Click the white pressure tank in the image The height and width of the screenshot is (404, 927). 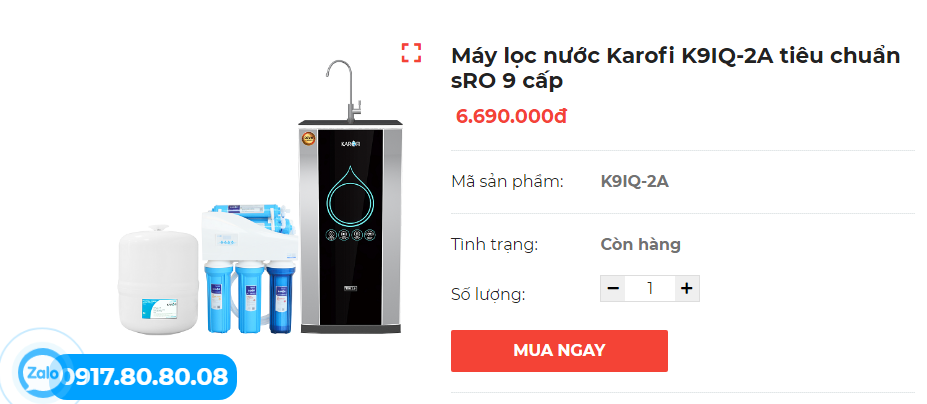pos(158,279)
